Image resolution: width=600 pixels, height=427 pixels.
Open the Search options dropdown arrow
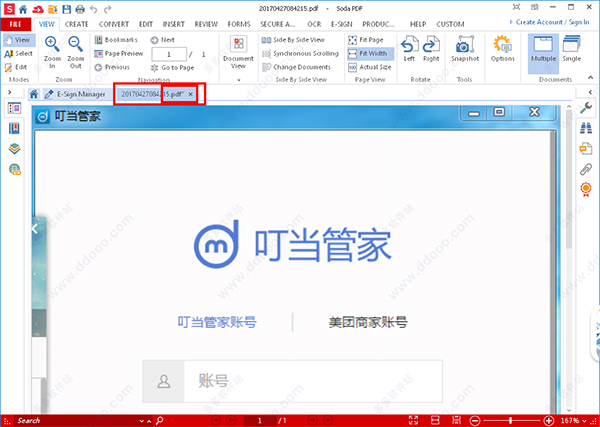point(142,421)
